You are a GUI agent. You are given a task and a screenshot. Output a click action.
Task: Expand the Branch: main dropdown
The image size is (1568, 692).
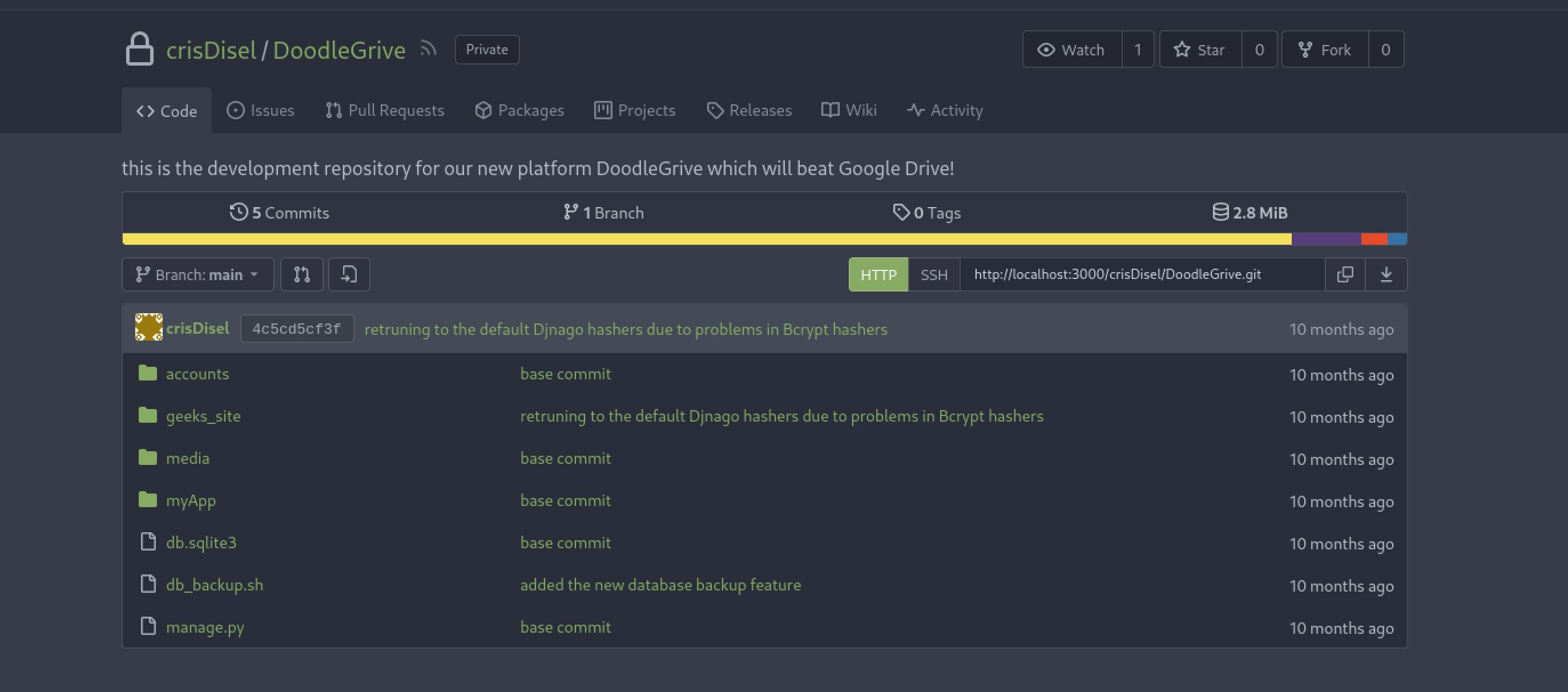click(x=198, y=274)
